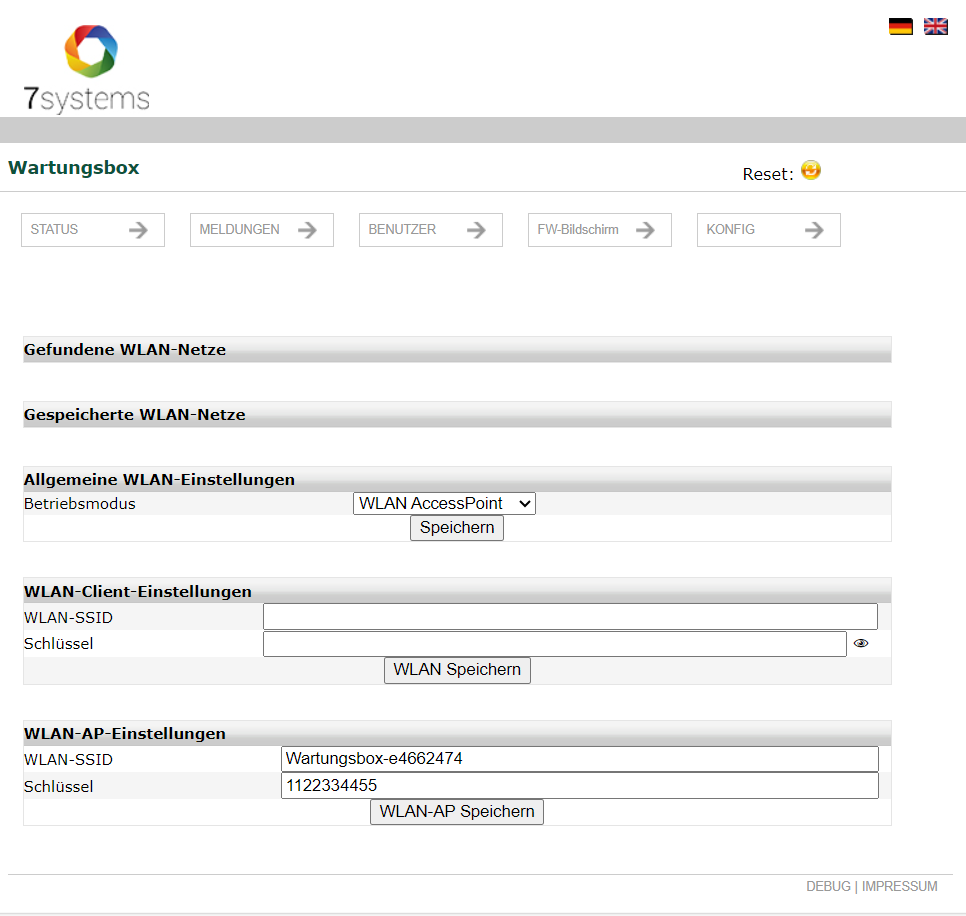Image resolution: width=966 pixels, height=916 pixels.
Task: Click the WLAN Speichern button
Action: [x=457, y=670]
